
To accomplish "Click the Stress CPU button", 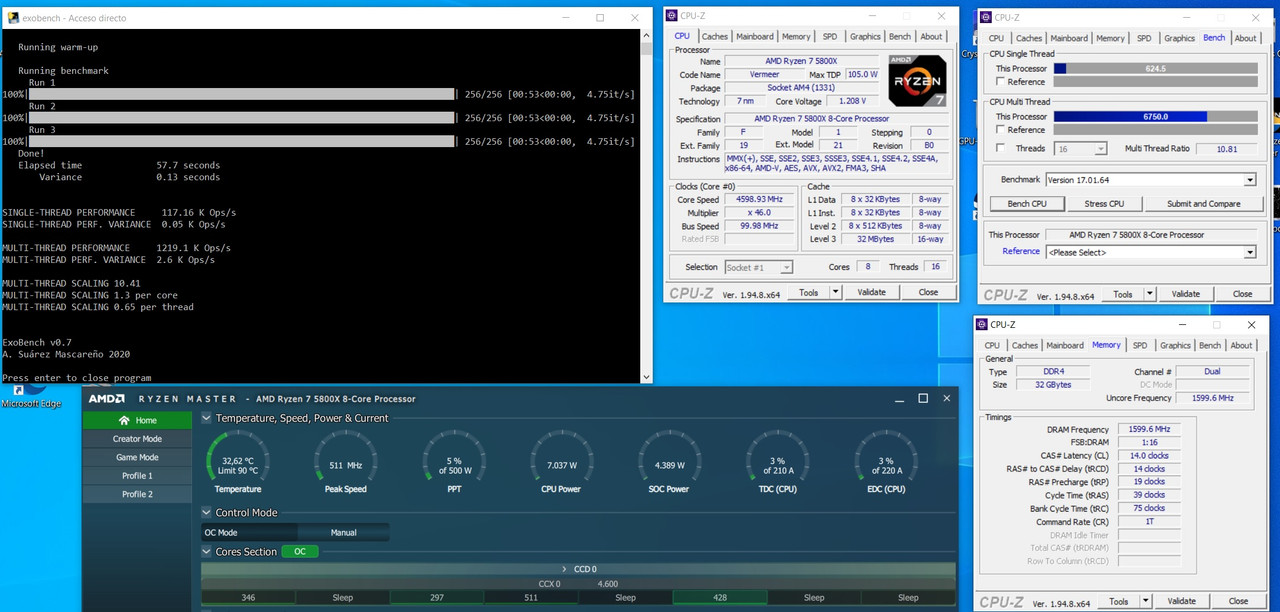I will click(1104, 203).
